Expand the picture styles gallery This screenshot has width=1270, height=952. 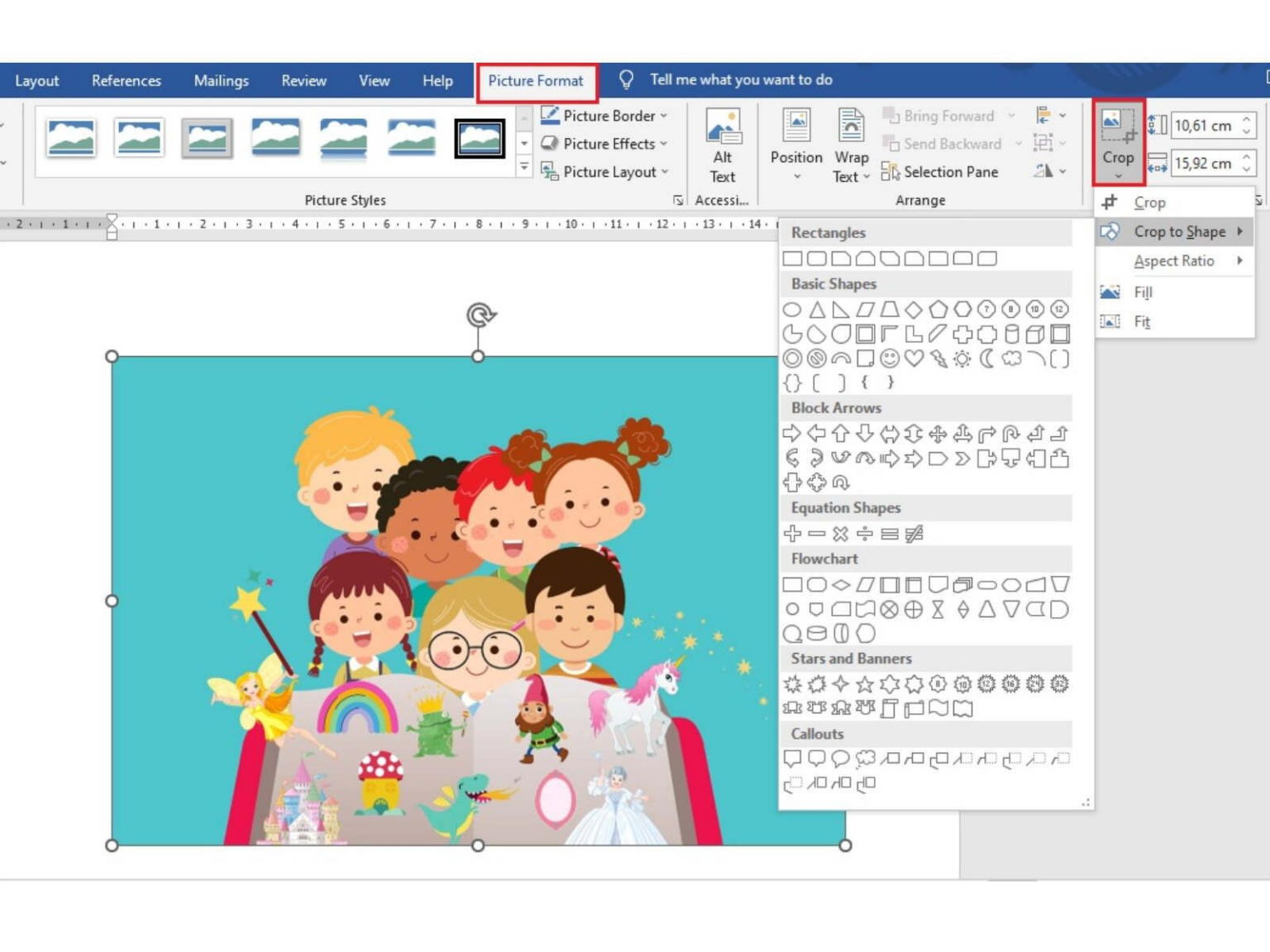pos(523,168)
